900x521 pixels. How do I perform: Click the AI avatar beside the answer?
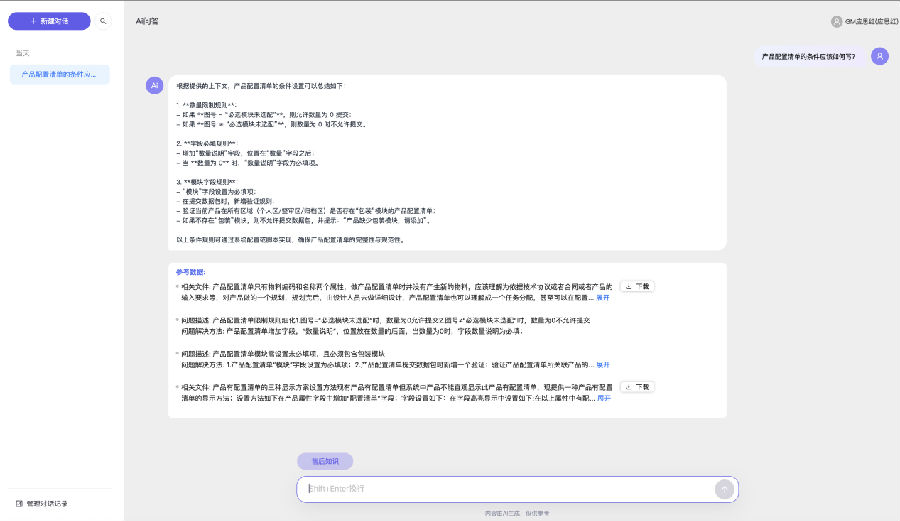[154, 85]
